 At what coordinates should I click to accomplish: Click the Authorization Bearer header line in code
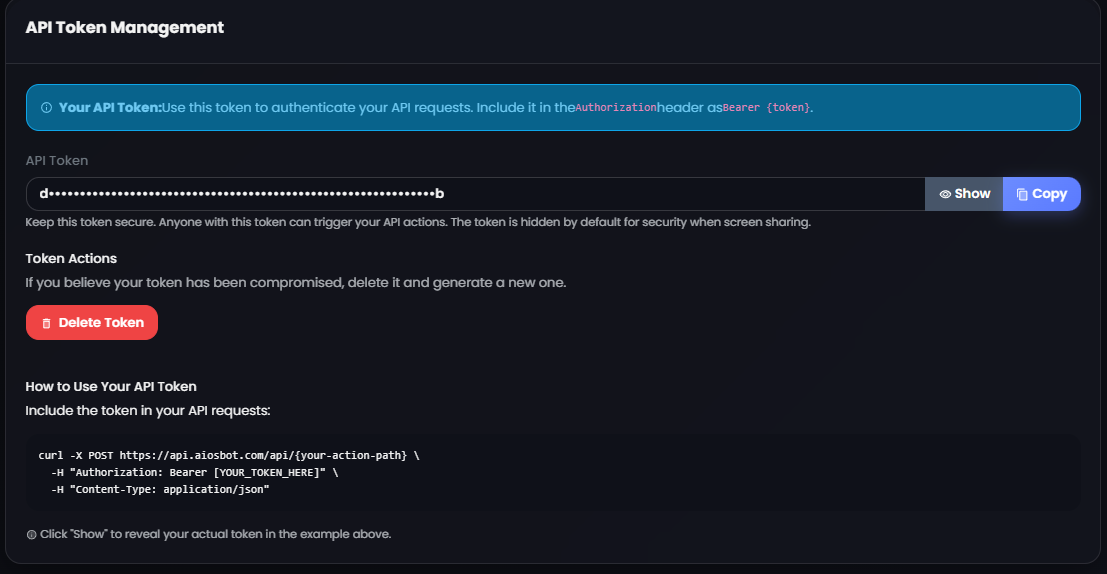point(194,472)
